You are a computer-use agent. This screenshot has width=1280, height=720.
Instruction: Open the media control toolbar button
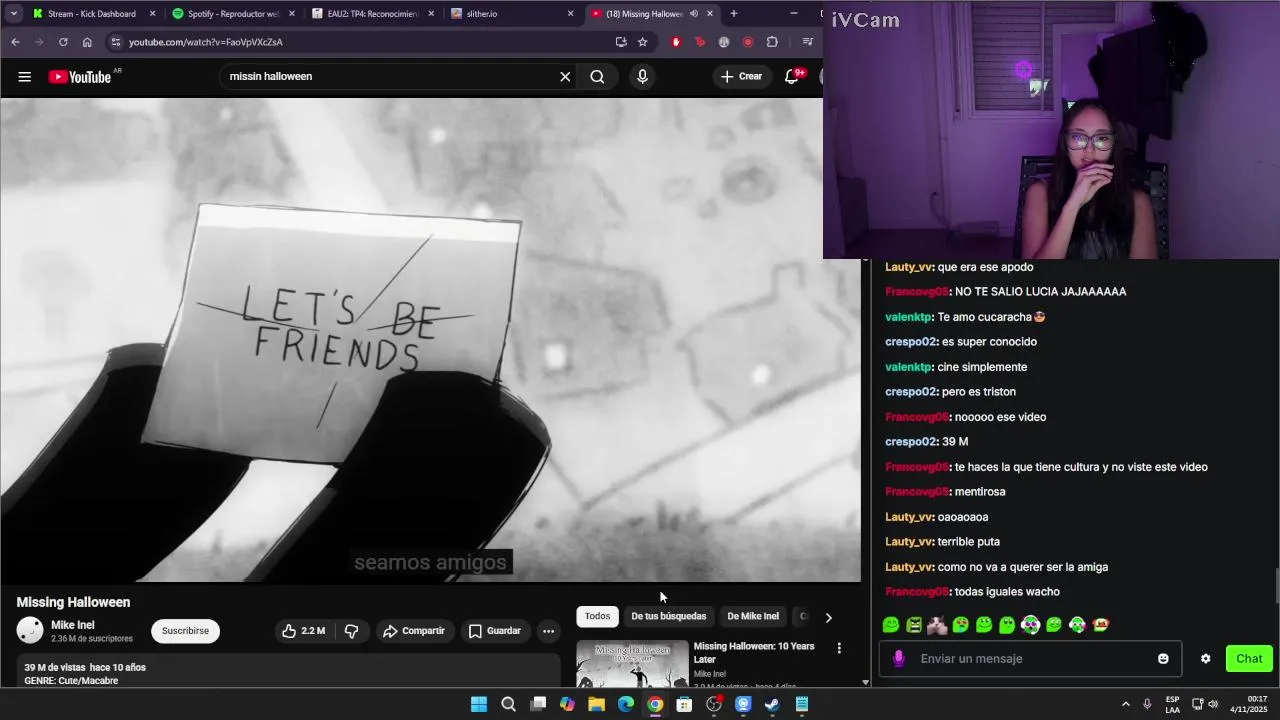pos(807,42)
